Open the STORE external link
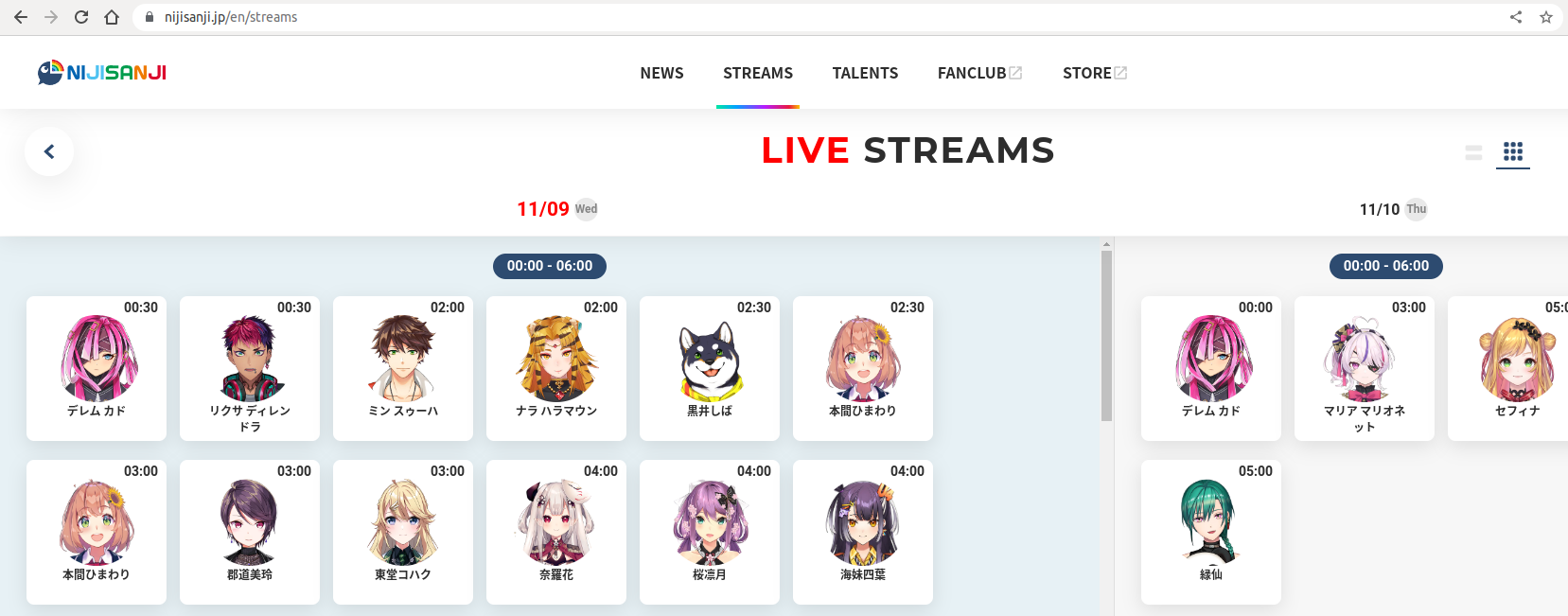1568x616 pixels. tap(1095, 73)
